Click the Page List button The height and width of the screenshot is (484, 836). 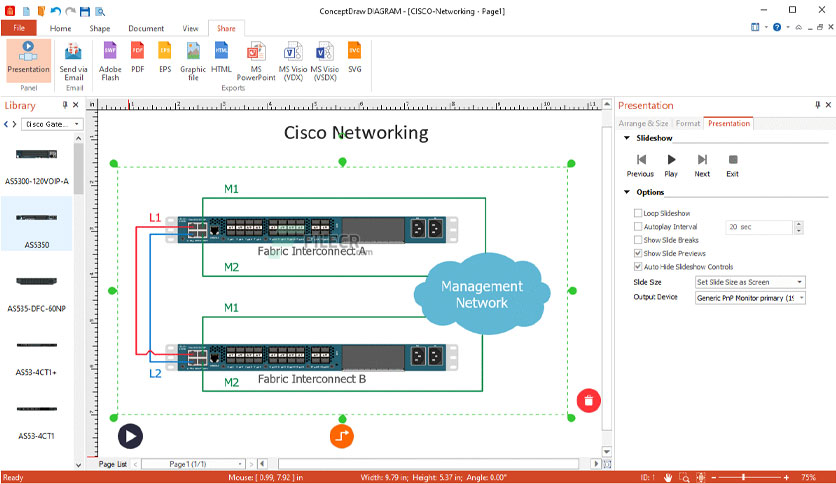click(x=112, y=464)
